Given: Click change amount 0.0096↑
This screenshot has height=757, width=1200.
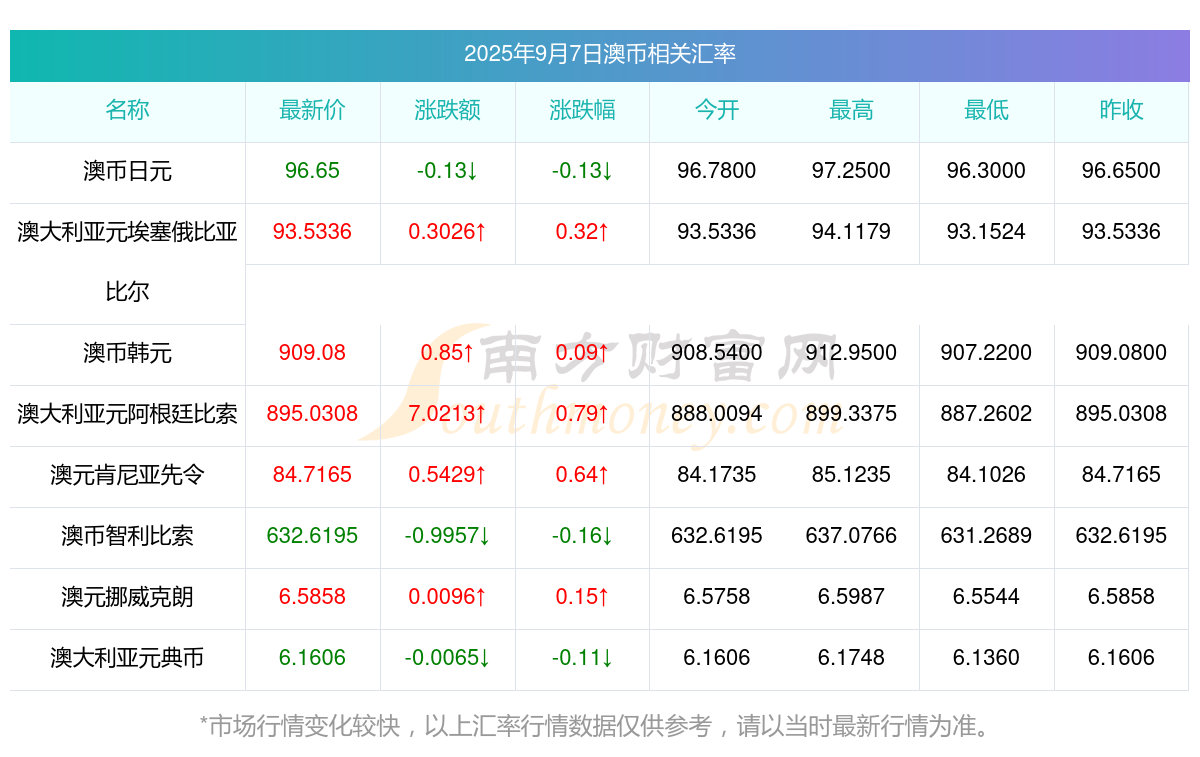Looking at the screenshot, I should [x=447, y=597].
